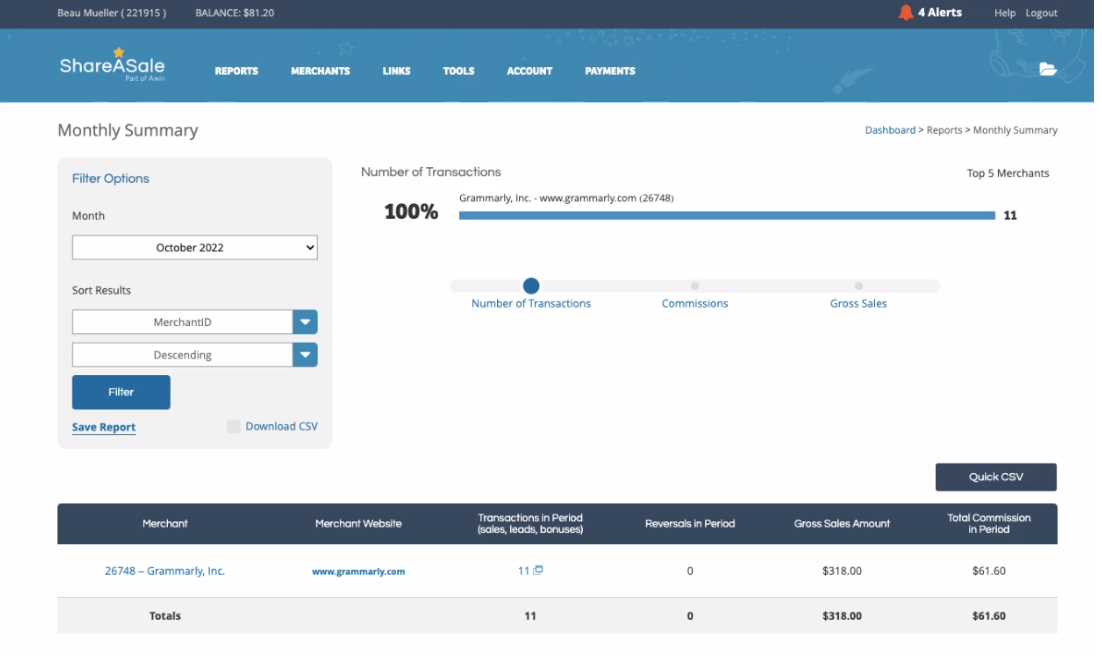This screenshot has height=656, width=1102.
Task: Click the Transactions in Period column header
Action: coord(530,524)
